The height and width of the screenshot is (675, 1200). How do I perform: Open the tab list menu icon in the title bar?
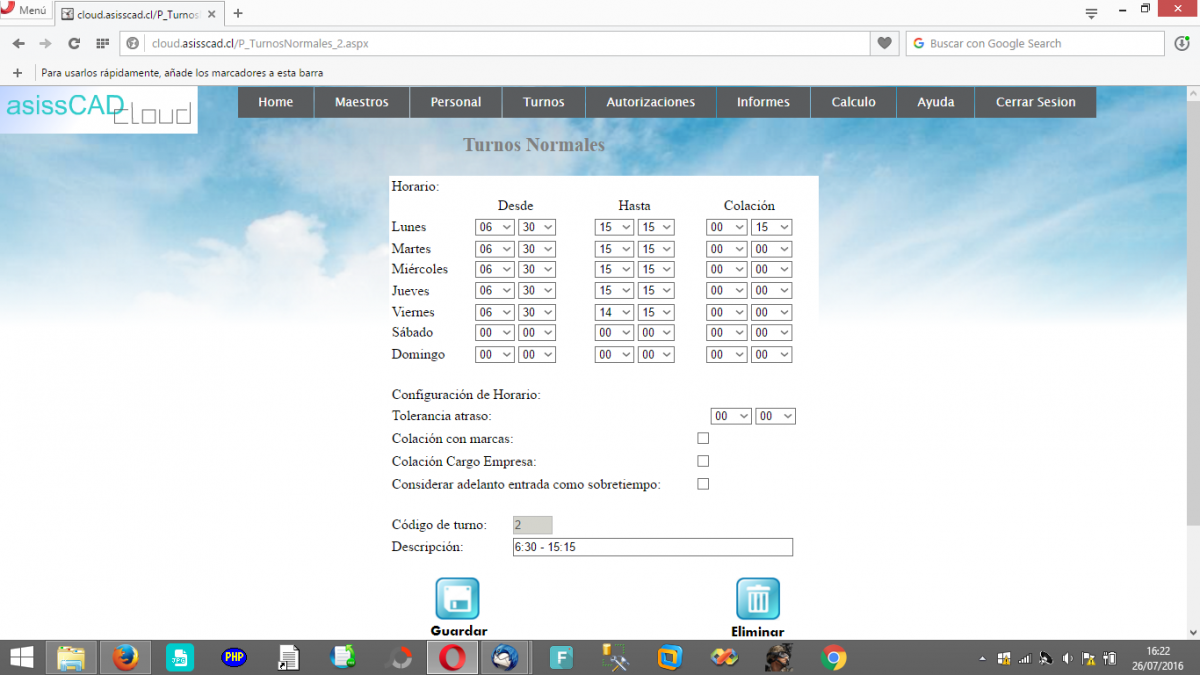click(x=1093, y=14)
